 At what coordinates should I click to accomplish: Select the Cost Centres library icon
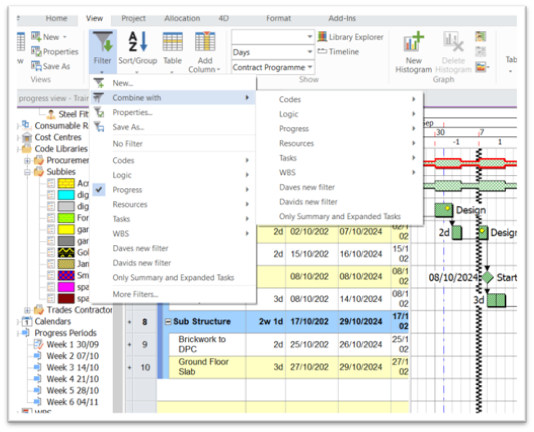(27, 137)
